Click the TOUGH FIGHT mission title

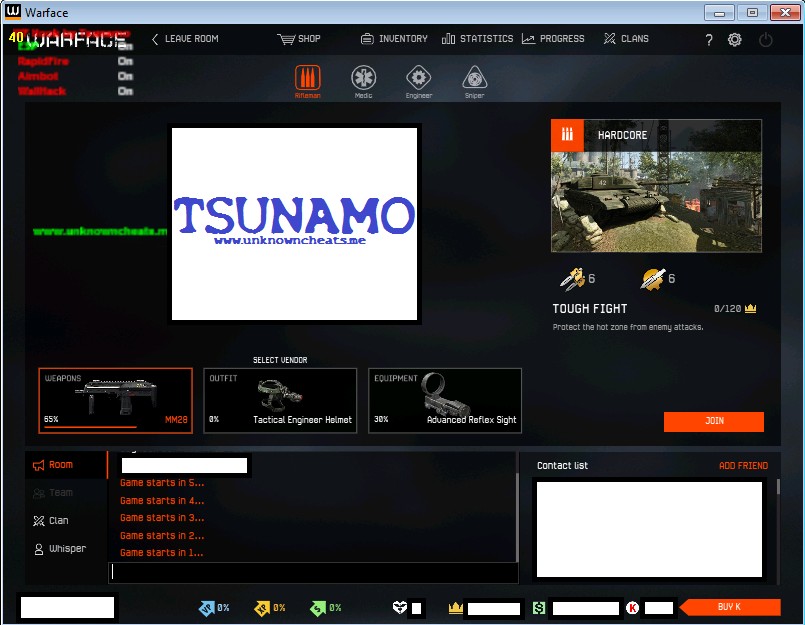tap(590, 309)
